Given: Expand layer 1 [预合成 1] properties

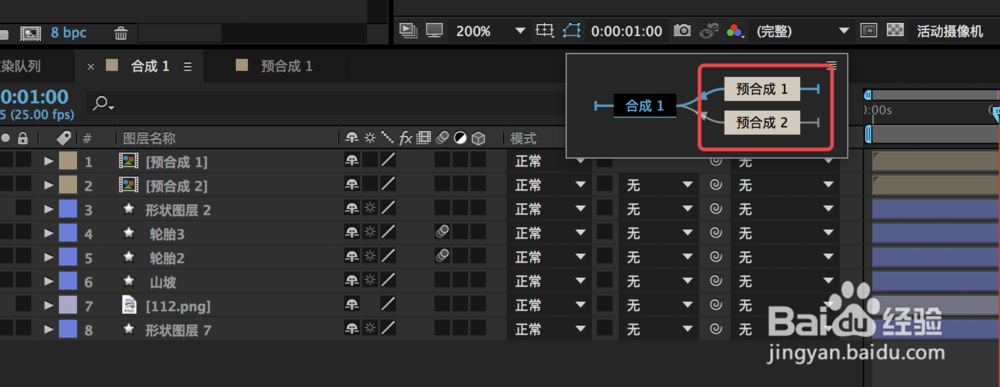Looking at the screenshot, I should click(x=48, y=161).
